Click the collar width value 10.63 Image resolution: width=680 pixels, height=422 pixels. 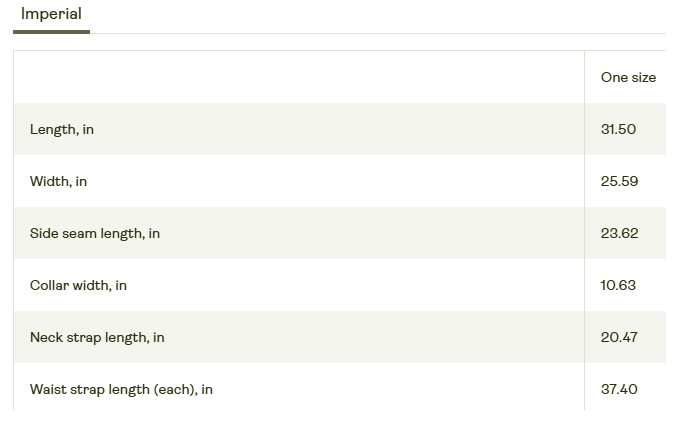click(618, 285)
